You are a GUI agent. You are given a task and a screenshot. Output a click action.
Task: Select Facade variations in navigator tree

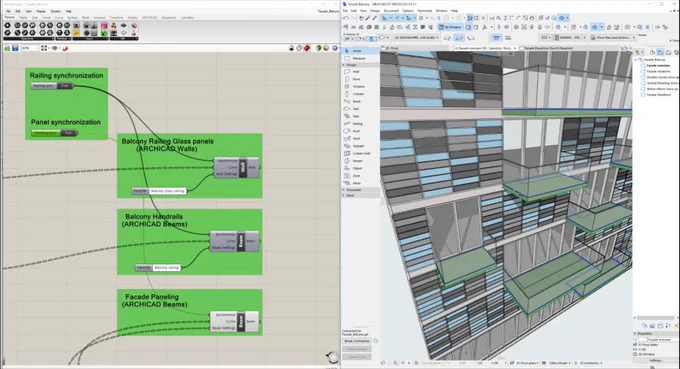tap(658, 71)
